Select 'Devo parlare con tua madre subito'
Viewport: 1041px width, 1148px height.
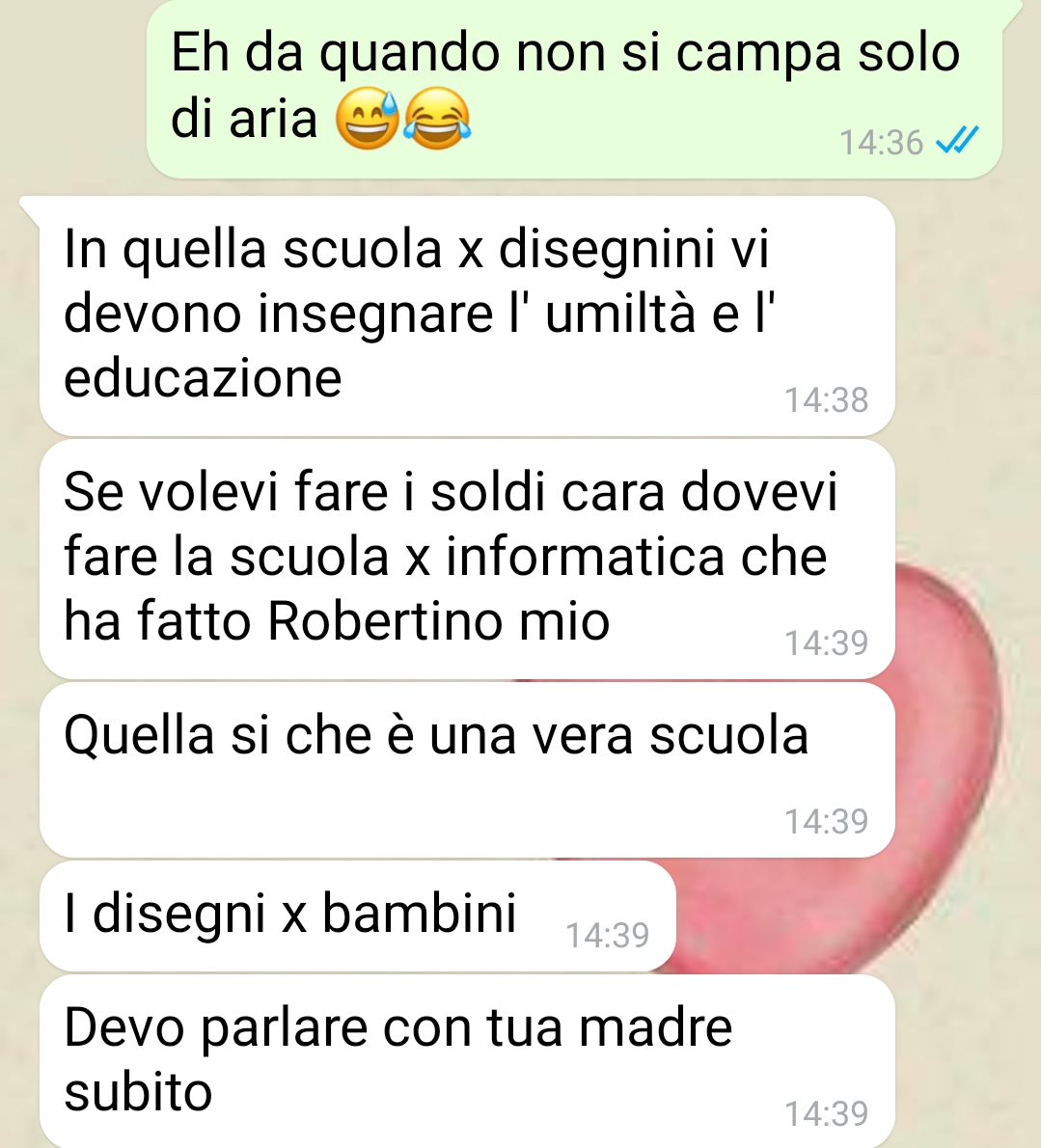click(x=467, y=1061)
